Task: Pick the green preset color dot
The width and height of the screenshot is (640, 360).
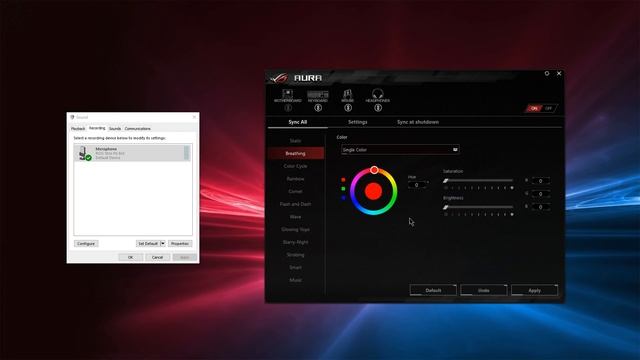Action: click(343, 189)
